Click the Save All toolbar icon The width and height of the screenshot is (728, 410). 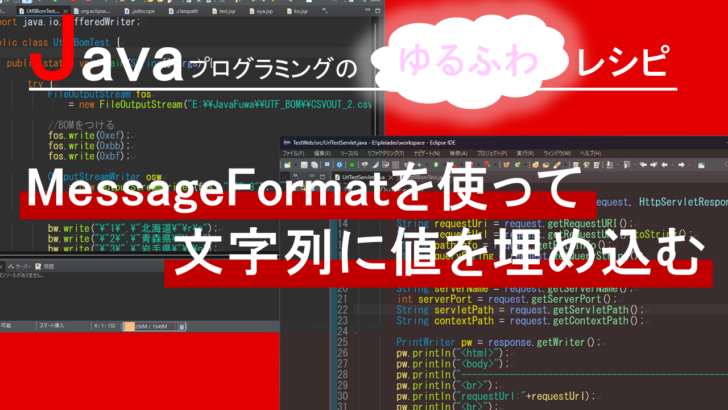click(314, 165)
